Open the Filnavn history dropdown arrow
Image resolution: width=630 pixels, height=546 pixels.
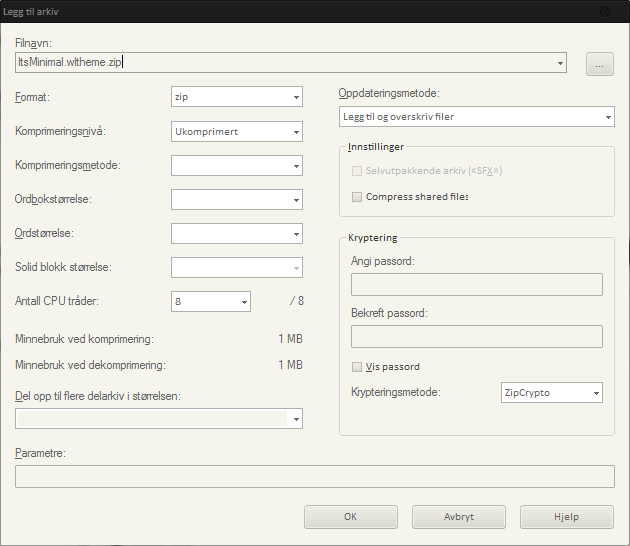(560, 63)
